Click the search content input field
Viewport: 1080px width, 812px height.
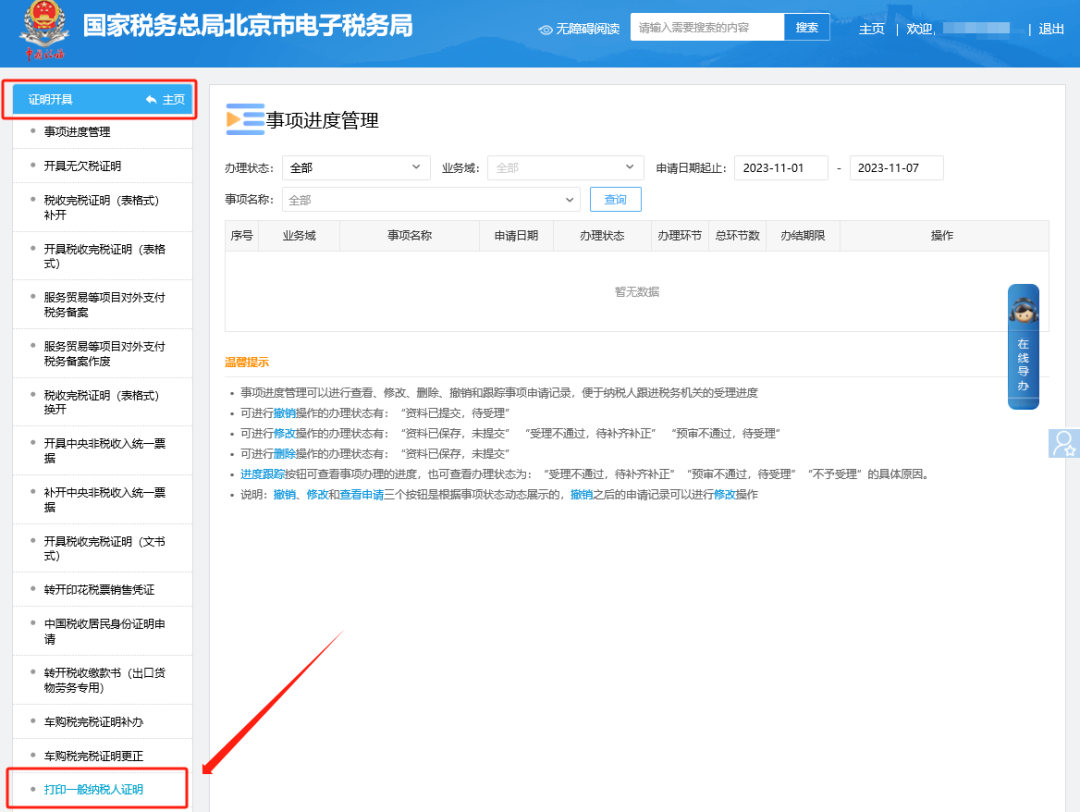(x=706, y=28)
